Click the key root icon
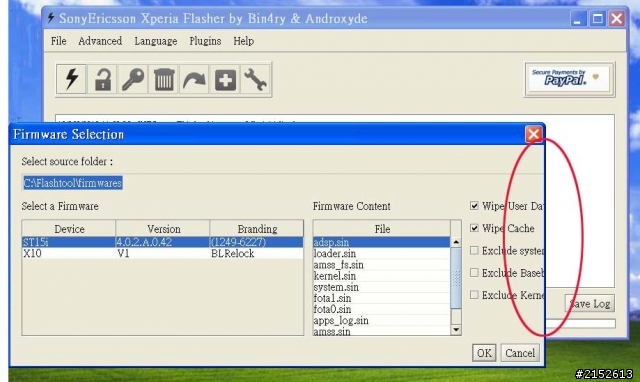Image resolution: width=640 pixels, height=382 pixels. pyautogui.click(x=133, y=79)
